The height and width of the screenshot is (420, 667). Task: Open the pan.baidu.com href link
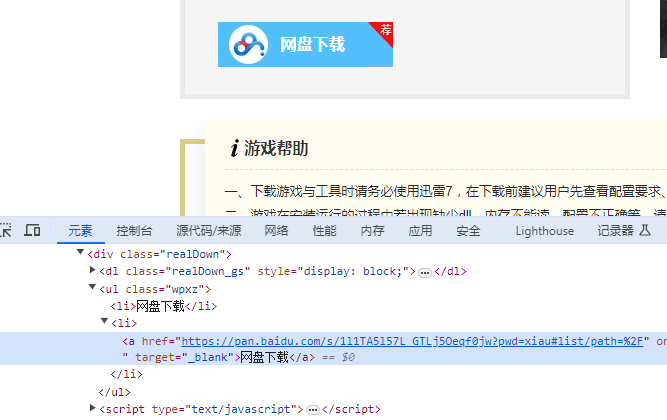click(x=412, y=341)
